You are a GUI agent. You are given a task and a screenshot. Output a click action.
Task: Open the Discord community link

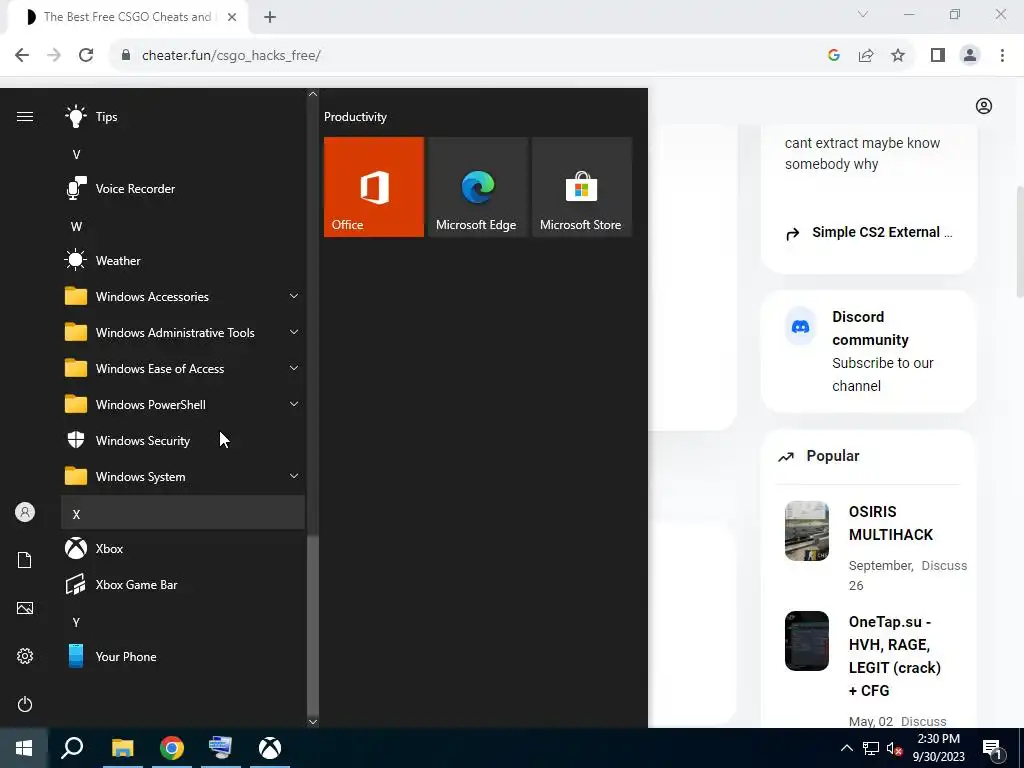(x=869, y=351)
